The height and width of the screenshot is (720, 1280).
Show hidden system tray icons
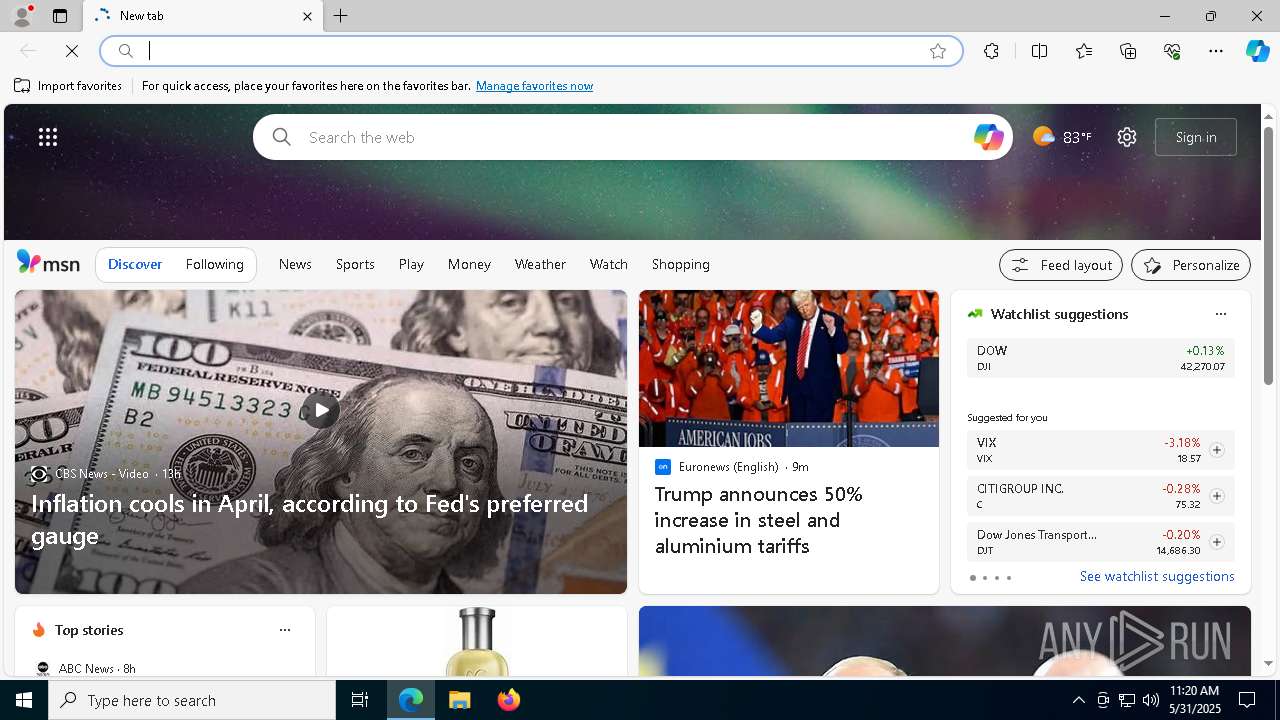1078,700
